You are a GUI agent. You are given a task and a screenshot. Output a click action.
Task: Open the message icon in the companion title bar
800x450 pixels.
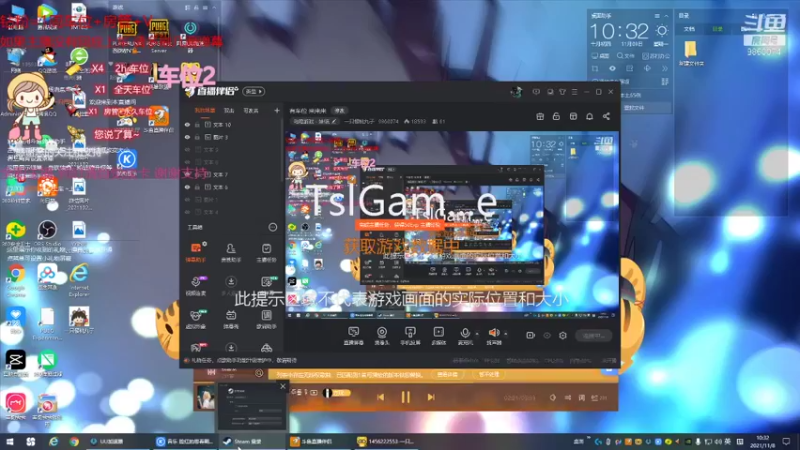pos(536,92)
